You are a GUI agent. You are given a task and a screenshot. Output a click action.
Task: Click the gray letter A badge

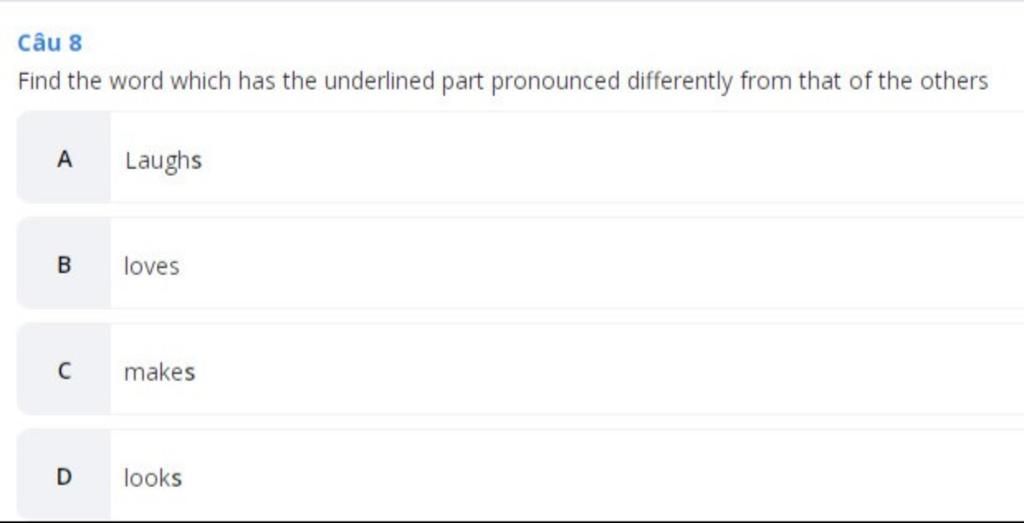64,157
